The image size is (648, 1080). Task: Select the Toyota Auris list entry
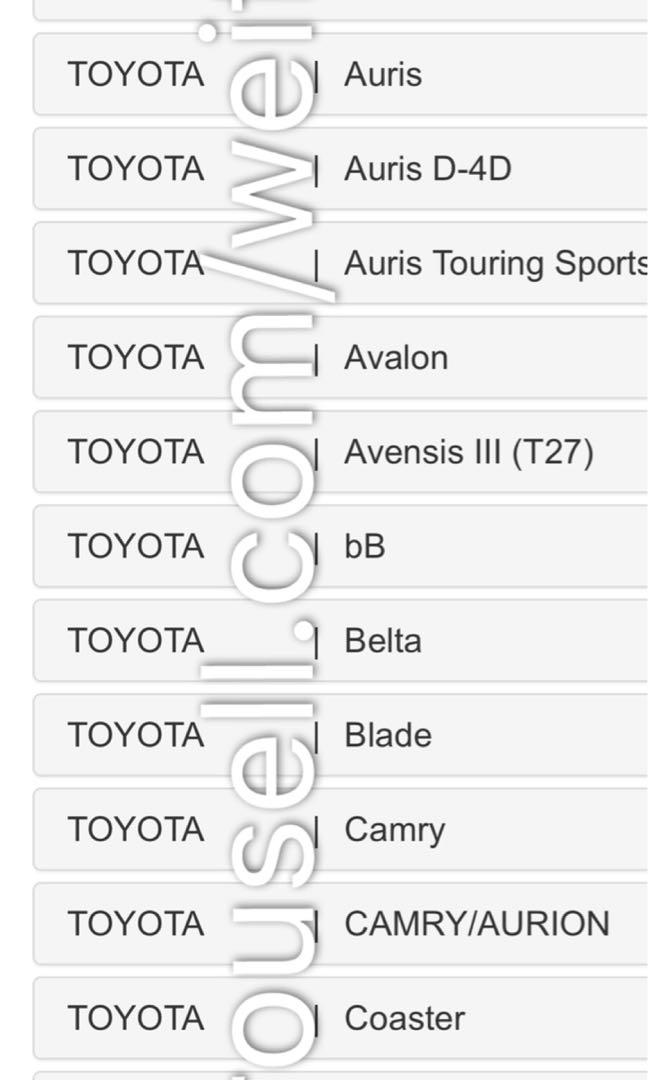[383, 74]
